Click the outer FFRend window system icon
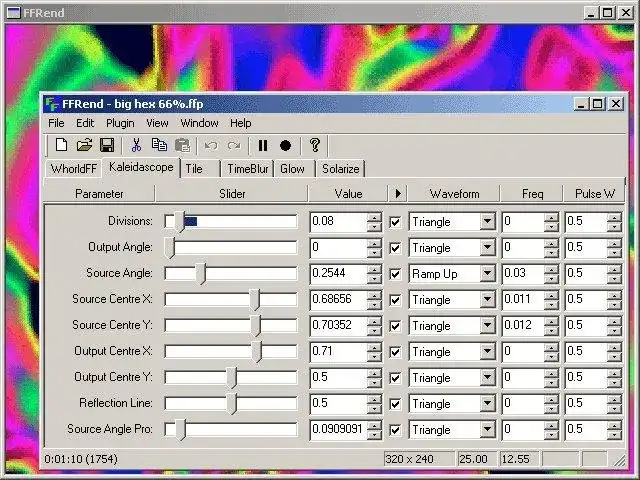Viewport: 640px width, 480px height. 13,13
